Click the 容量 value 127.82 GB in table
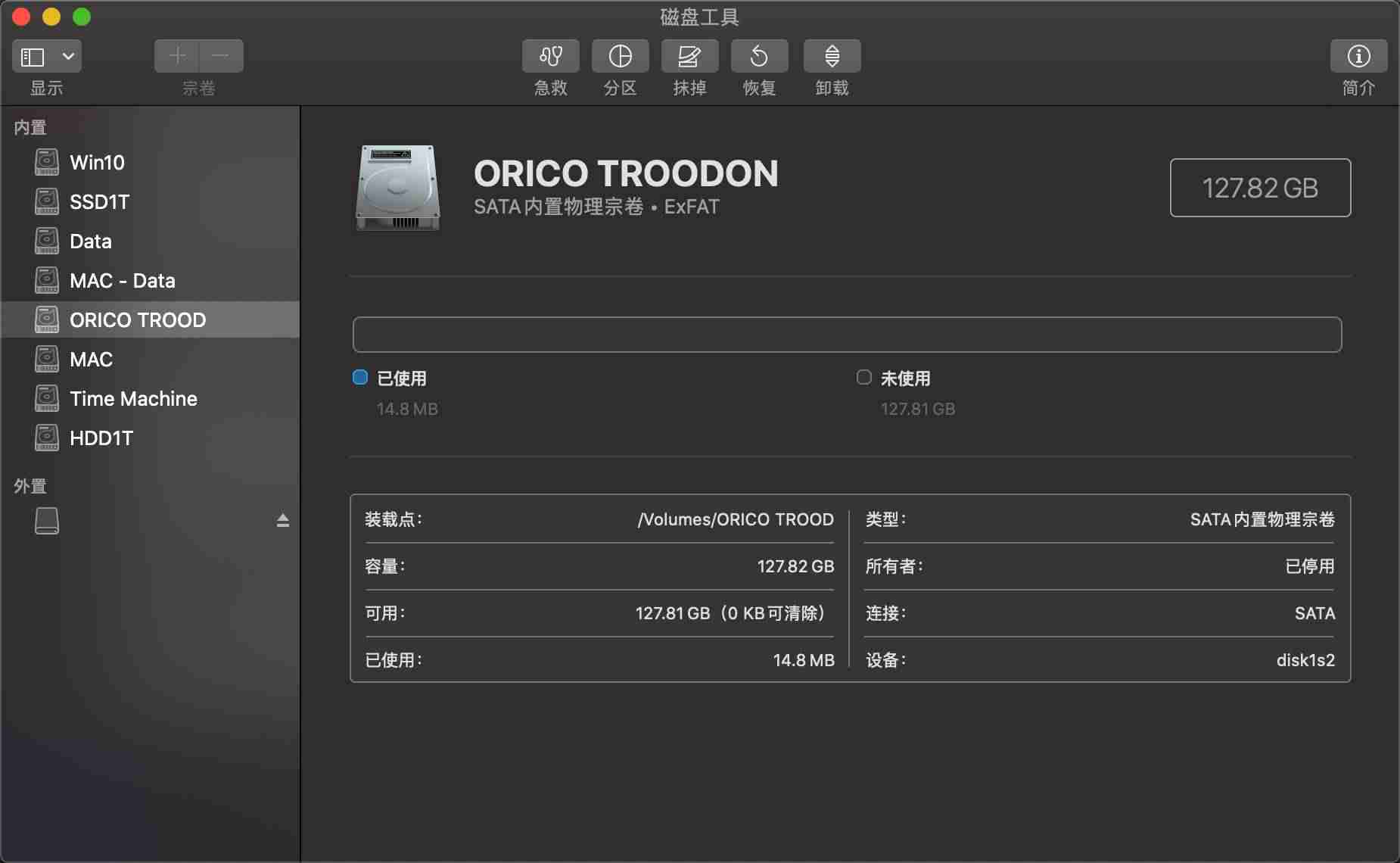The image size is (1400, 863). pos(795,566)
